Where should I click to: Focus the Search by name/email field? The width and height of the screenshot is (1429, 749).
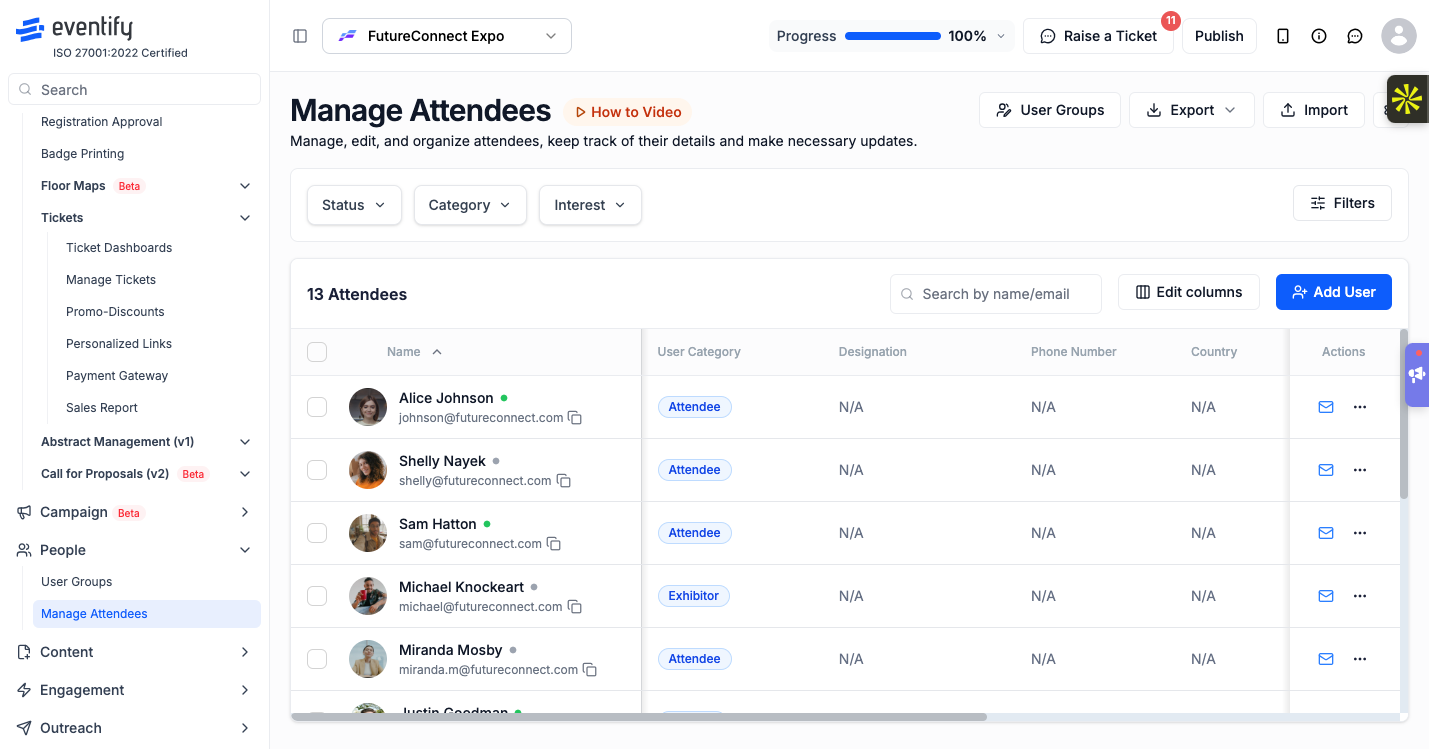[996, 294]
